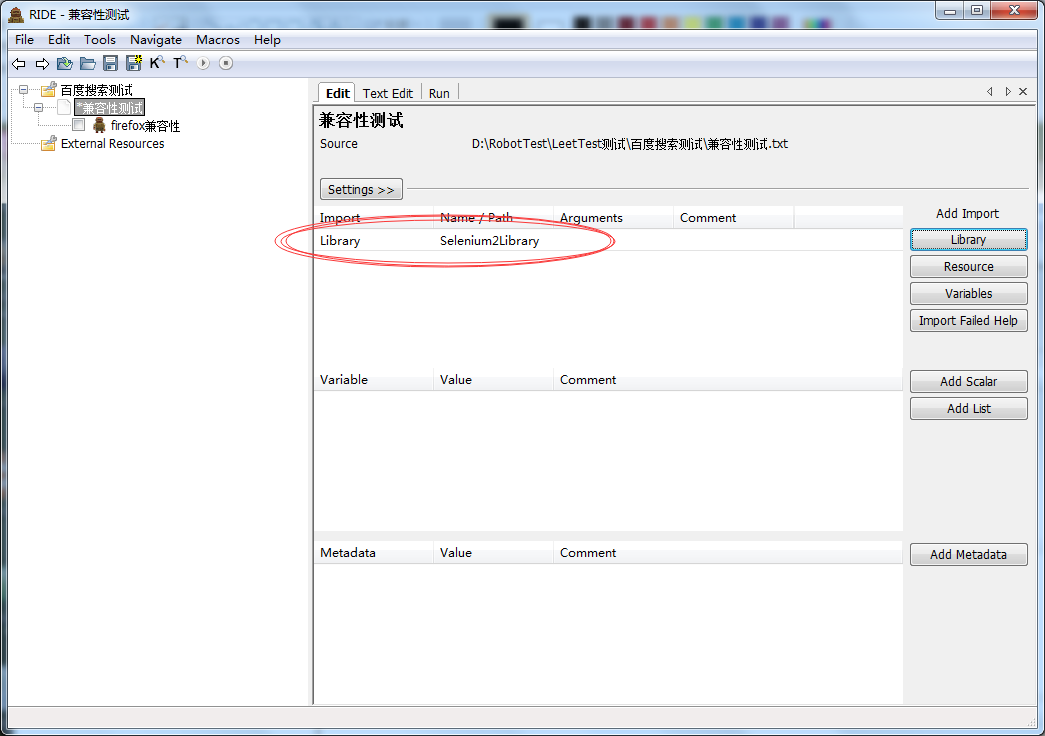Click the Metadata column header
1045x736 pixels.
click(x=374, y=553)
